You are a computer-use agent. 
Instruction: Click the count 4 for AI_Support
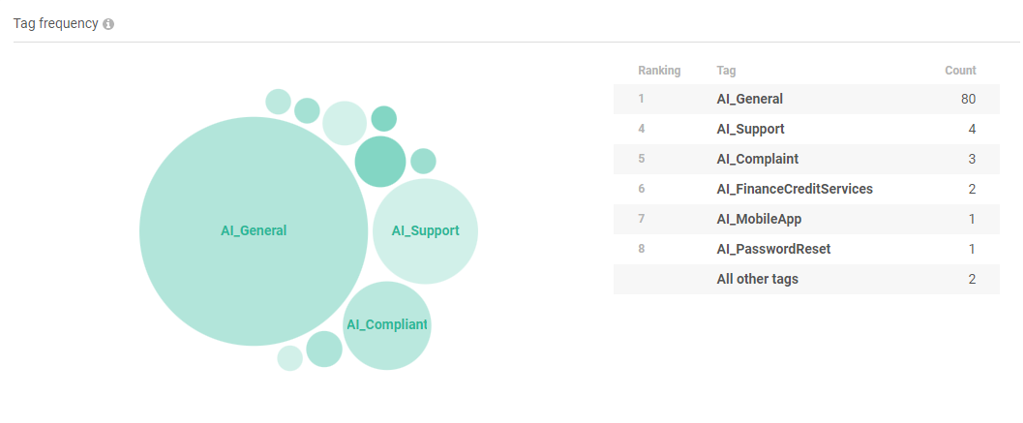[x=971, y=129]
